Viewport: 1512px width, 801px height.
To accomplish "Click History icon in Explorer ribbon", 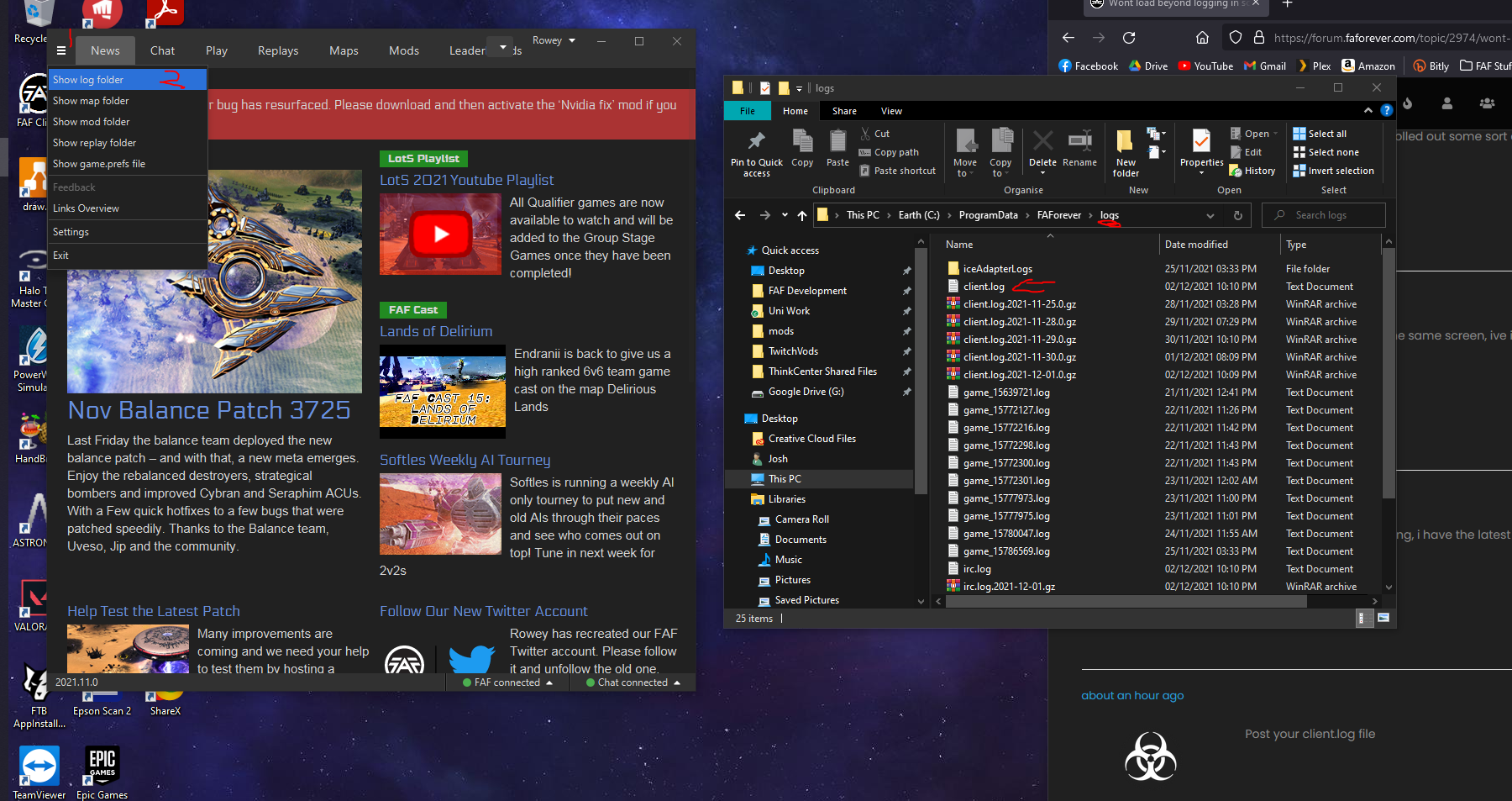I will tap(1252, 171).
